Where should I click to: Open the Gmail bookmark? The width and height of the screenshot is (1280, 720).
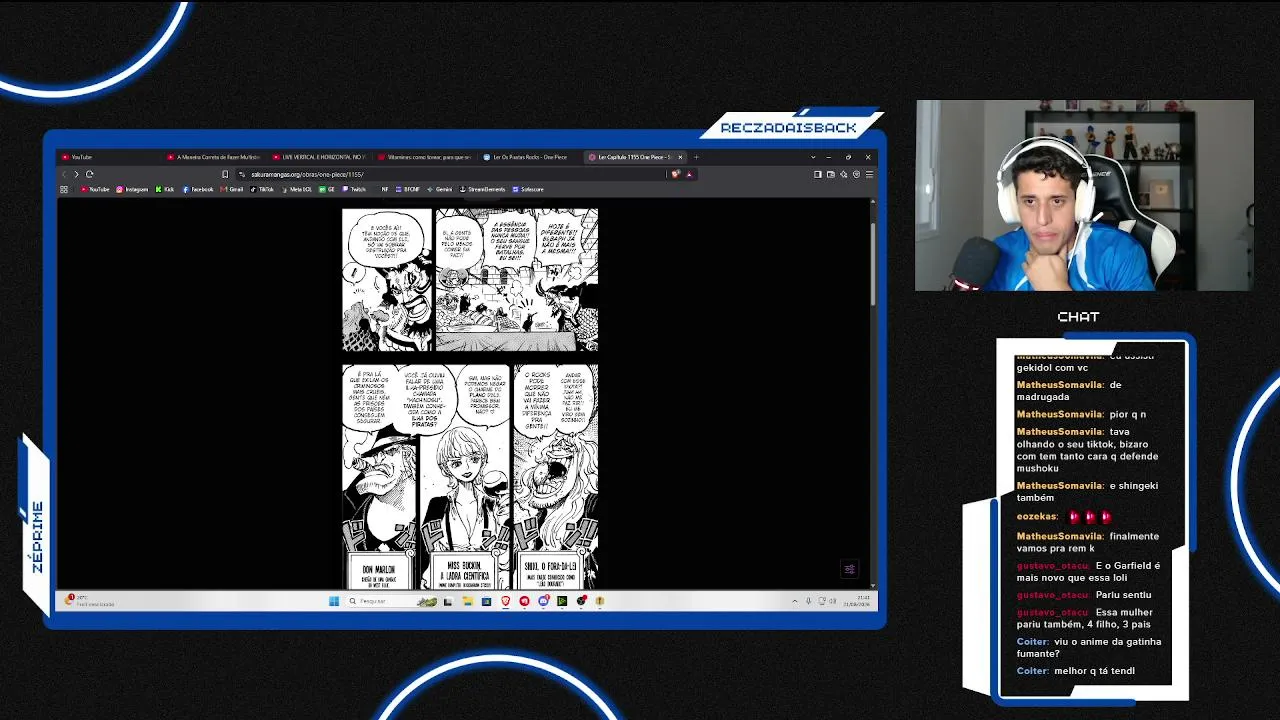[x=232, y=189]
